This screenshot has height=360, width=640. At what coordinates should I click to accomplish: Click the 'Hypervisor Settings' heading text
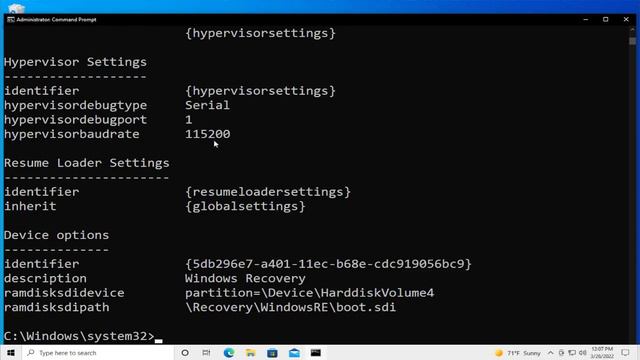pyautogui.click(x=76, y=62)
